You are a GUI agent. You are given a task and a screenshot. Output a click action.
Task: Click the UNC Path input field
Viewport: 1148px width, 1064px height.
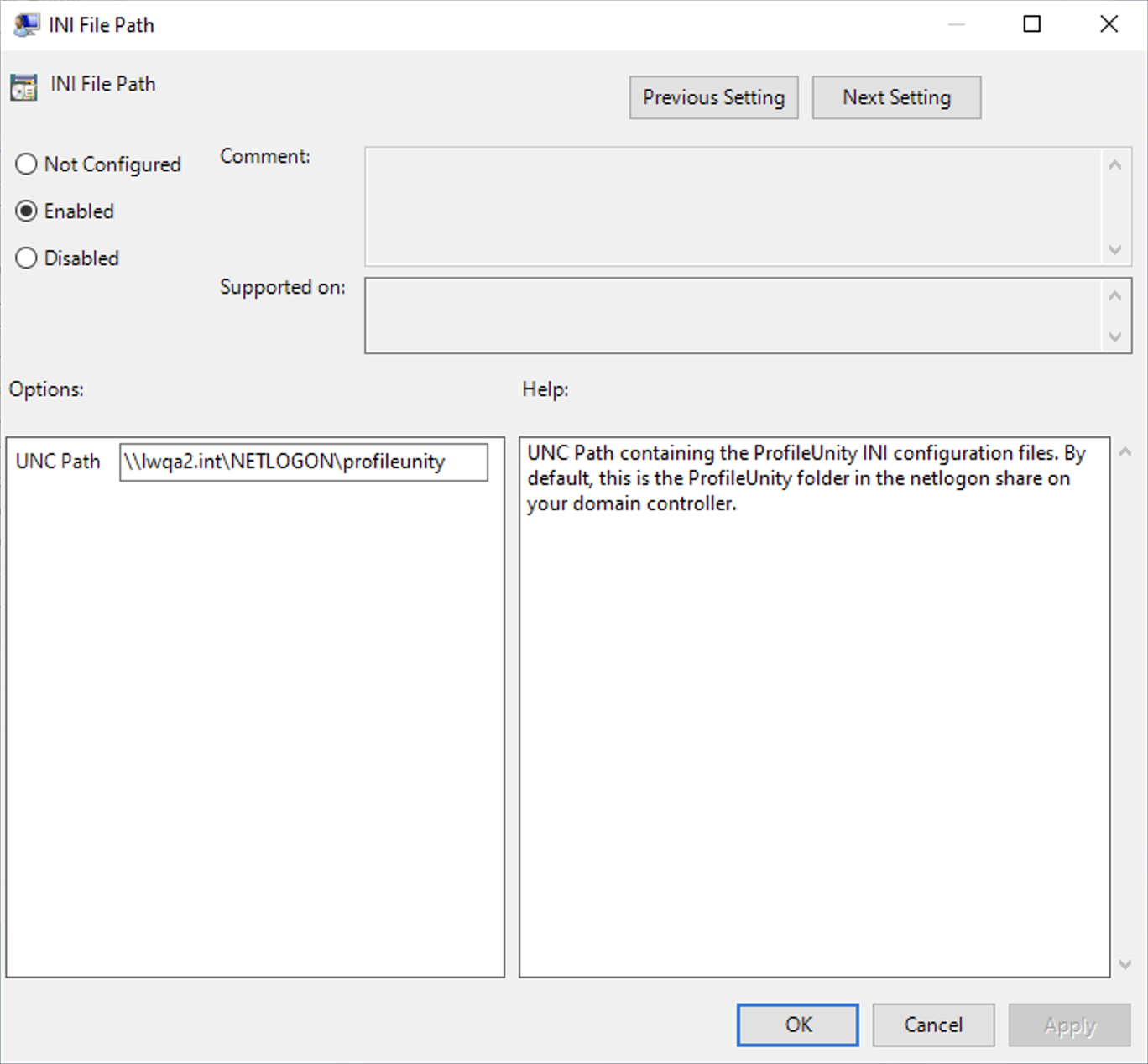tap(303, 462)
